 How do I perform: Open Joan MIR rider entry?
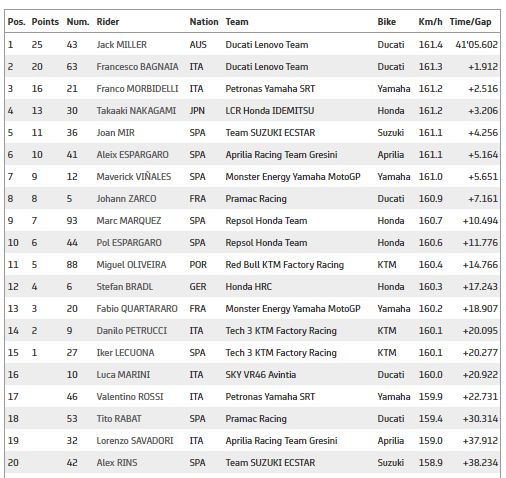(x=116, y=133)
